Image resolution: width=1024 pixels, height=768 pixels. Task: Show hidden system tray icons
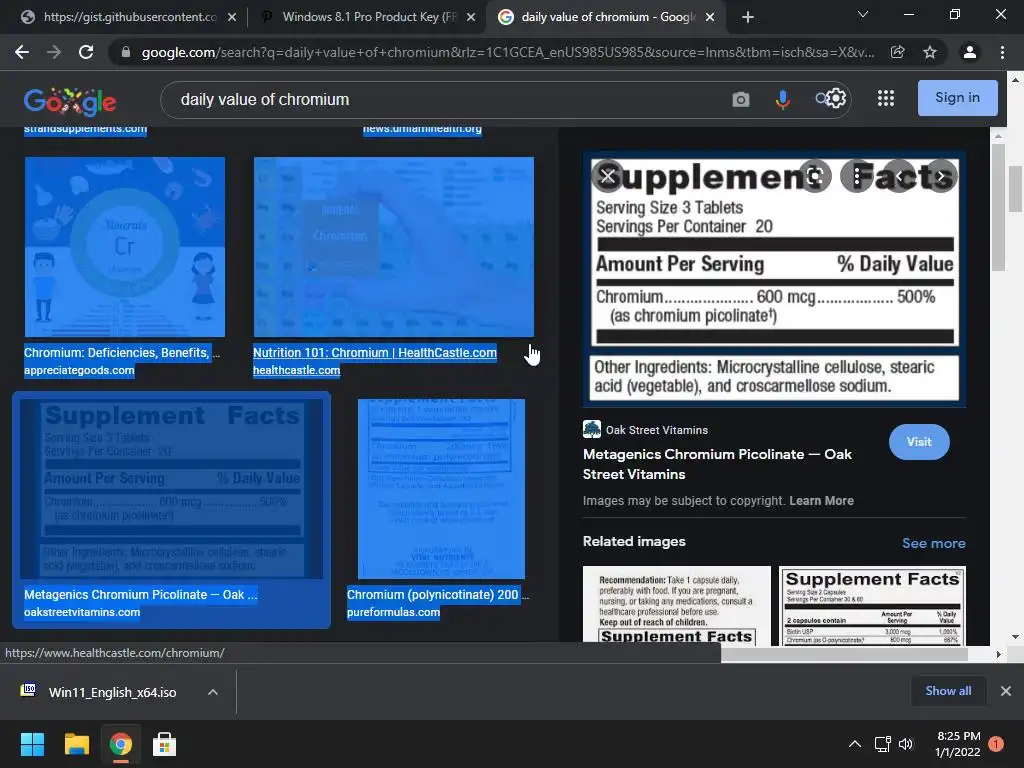[854, 744]
